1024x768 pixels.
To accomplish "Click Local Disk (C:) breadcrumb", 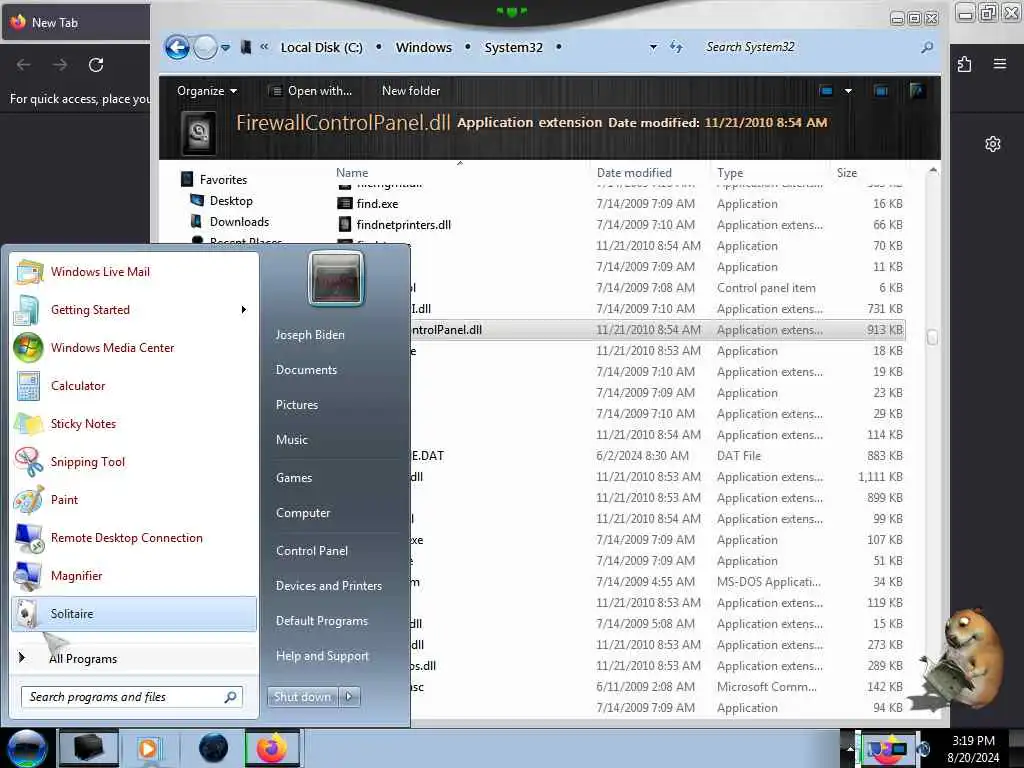I will pos(321,48).
